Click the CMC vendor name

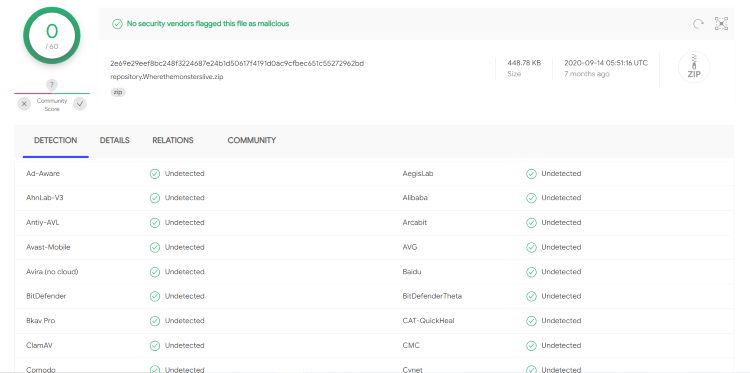(411, 345)
